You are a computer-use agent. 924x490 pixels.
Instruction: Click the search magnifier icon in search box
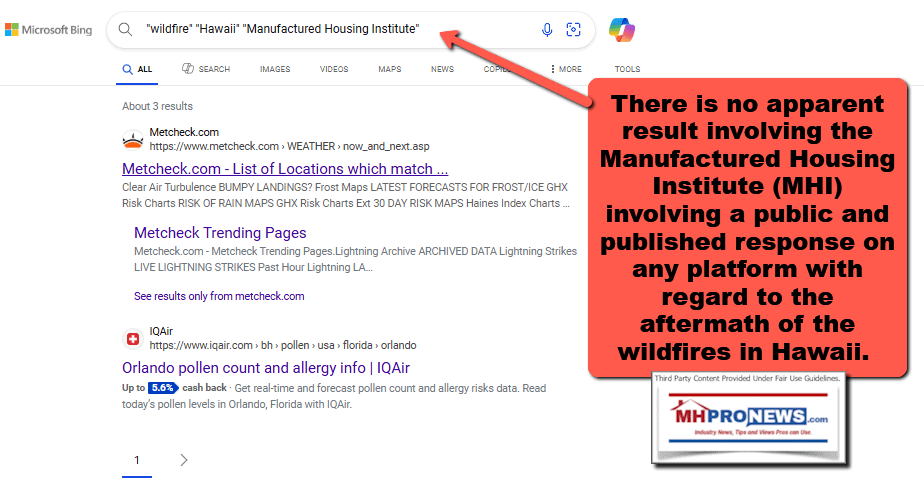pyautogui.click(x=125, y=29)
